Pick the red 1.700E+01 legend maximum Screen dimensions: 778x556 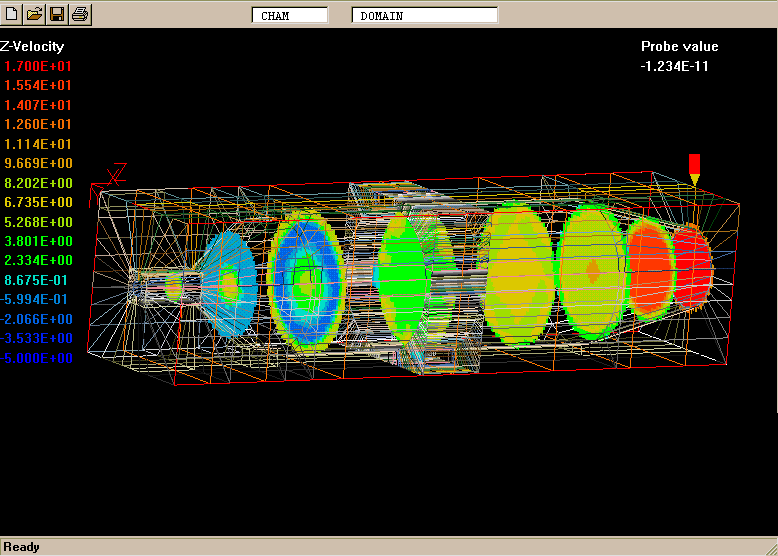38,66
